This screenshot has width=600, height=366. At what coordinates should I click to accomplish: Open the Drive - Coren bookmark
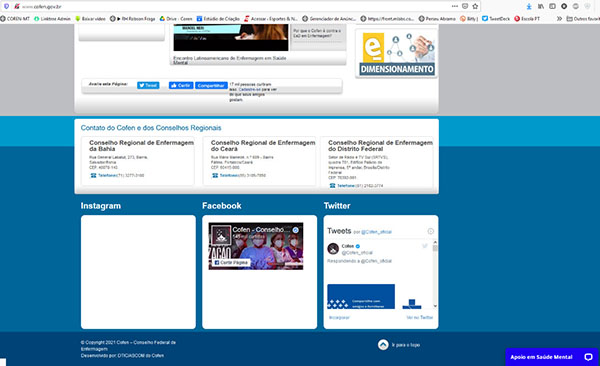click(x=176, y=18)
